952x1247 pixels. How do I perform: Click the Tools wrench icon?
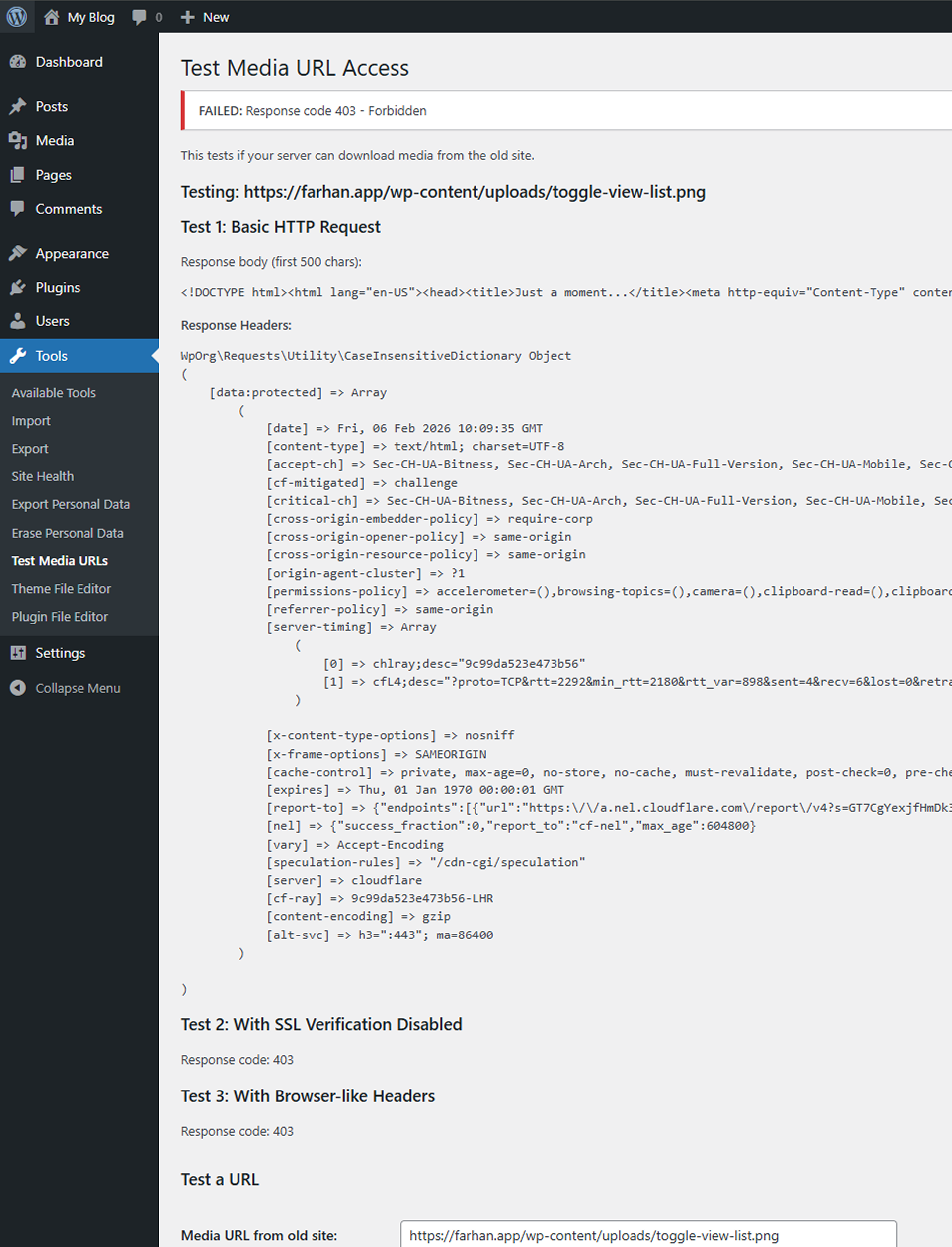click(x=19, y=356)
